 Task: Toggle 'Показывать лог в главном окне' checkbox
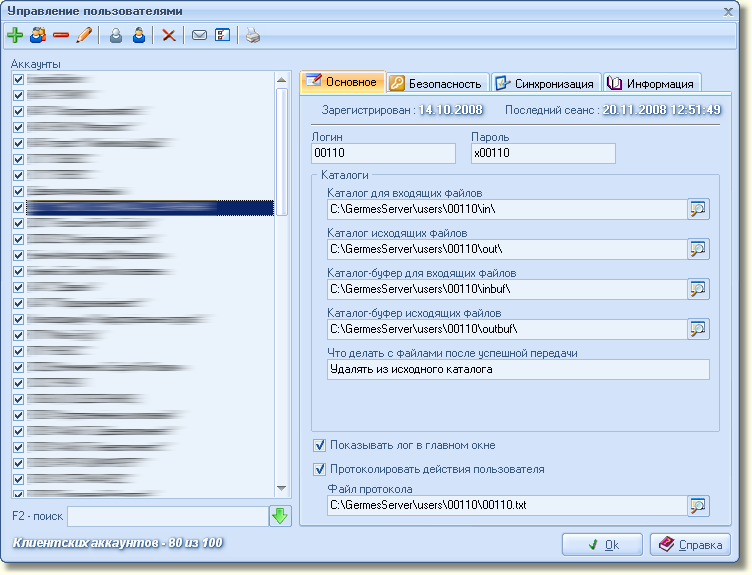coord(319,446)
